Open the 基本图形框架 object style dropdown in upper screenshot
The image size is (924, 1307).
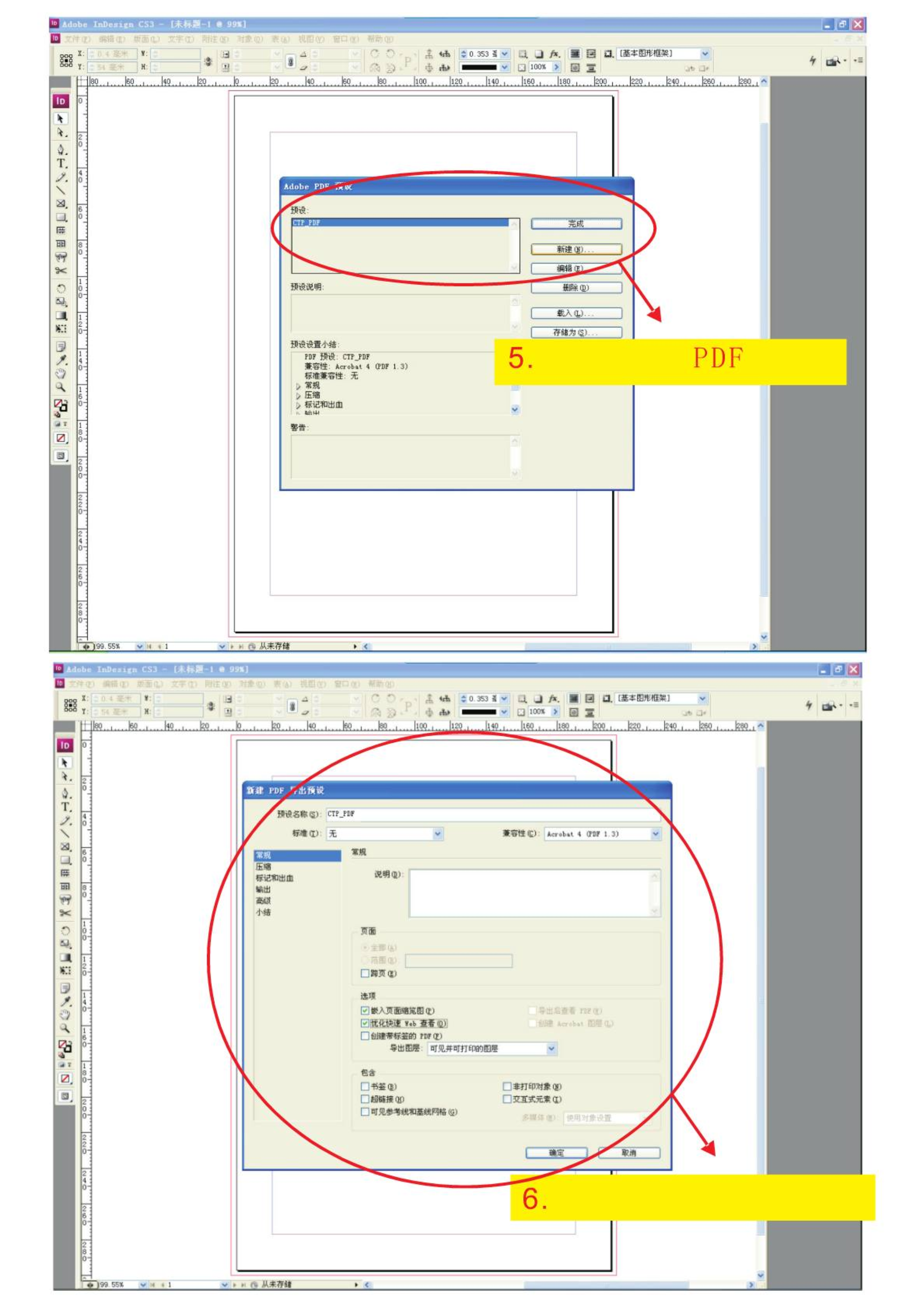705,54
